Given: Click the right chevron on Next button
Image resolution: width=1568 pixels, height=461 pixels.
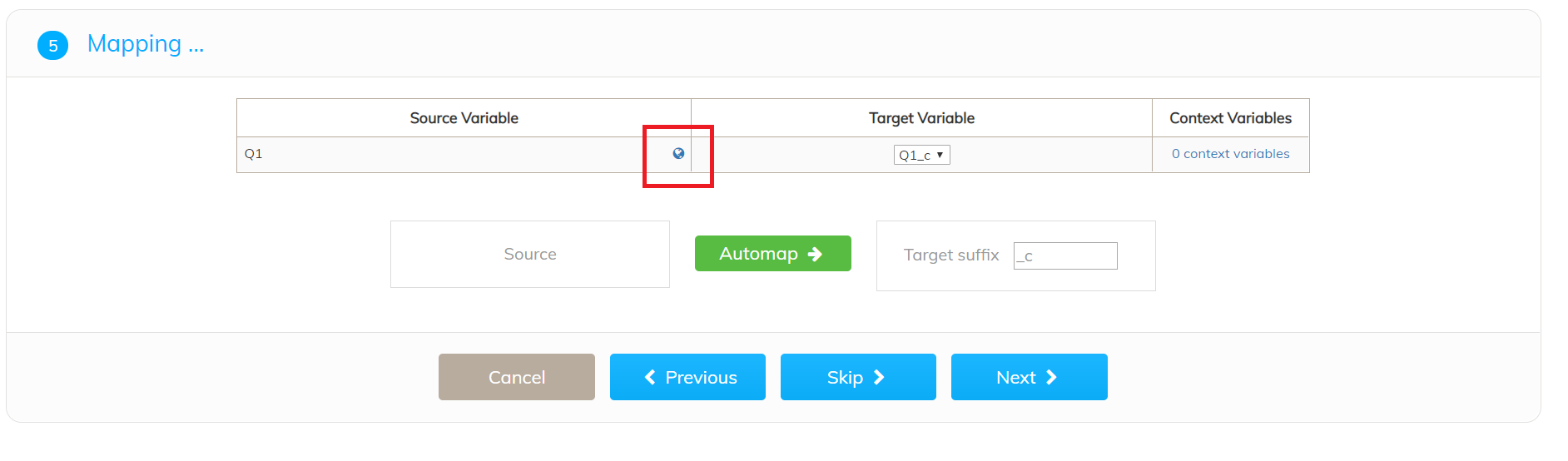Looking at the screenshot, I should pos(1051,377).
